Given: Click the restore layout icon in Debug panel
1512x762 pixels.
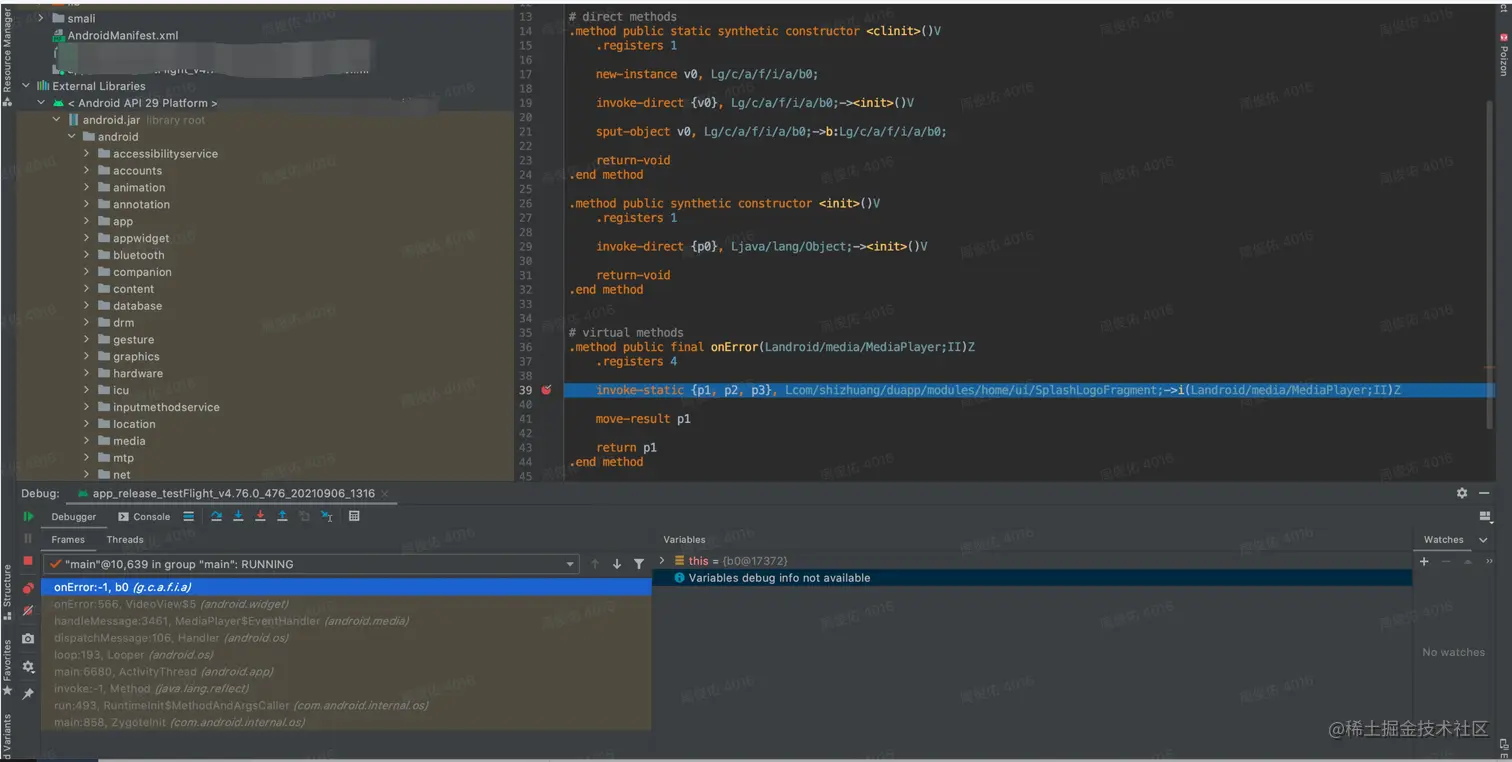Looking at the screenshot, I should [1484, 516].
